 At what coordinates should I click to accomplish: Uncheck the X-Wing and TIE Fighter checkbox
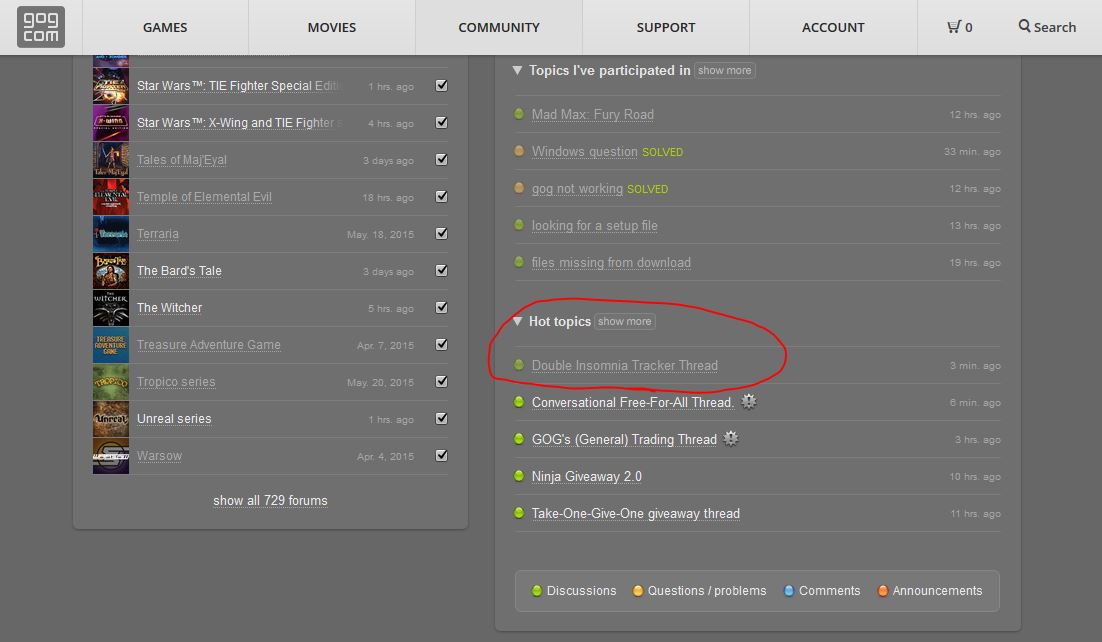click(x=441, y=122)
